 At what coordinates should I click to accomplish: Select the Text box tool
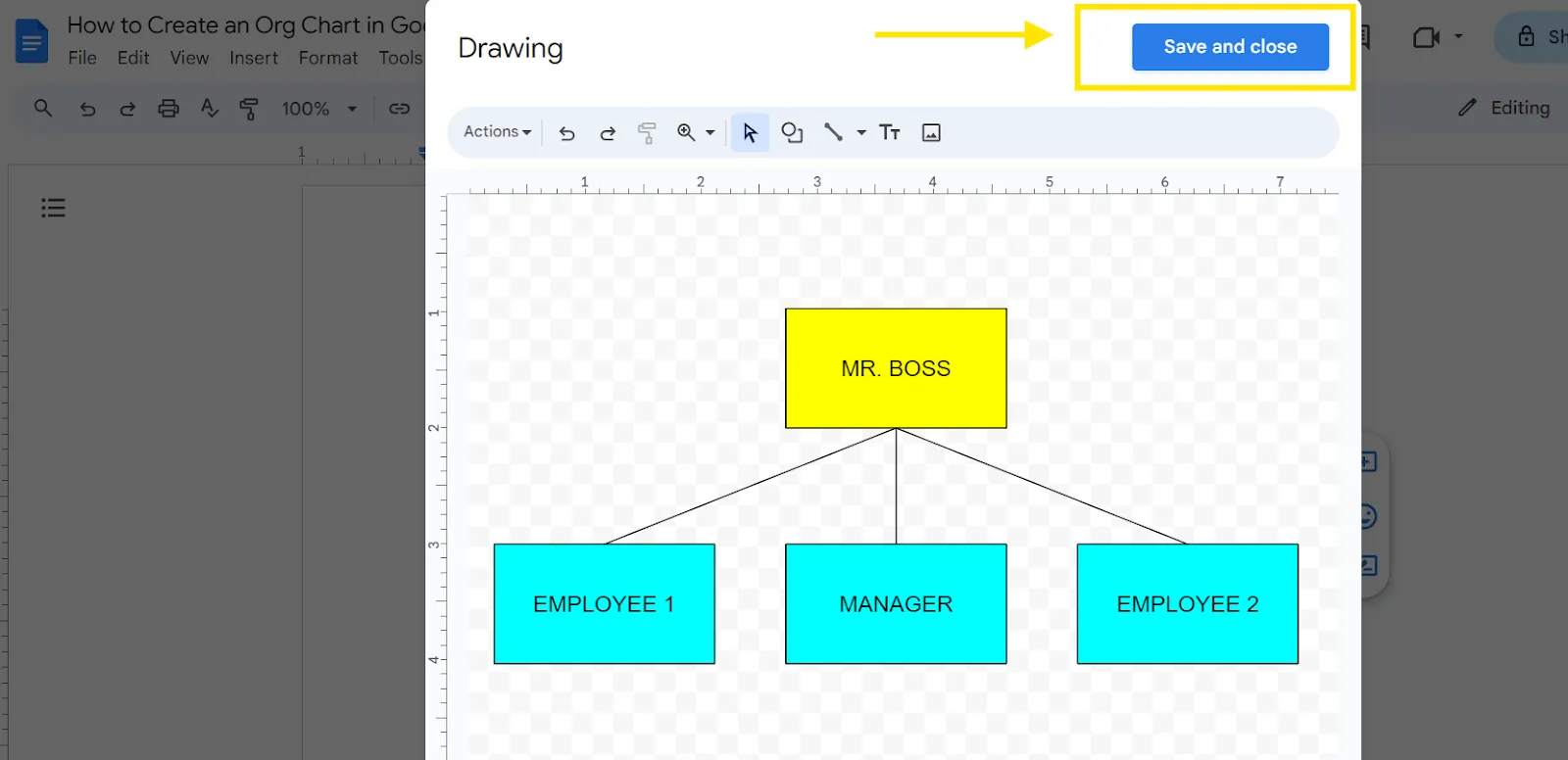click(890, 132)
